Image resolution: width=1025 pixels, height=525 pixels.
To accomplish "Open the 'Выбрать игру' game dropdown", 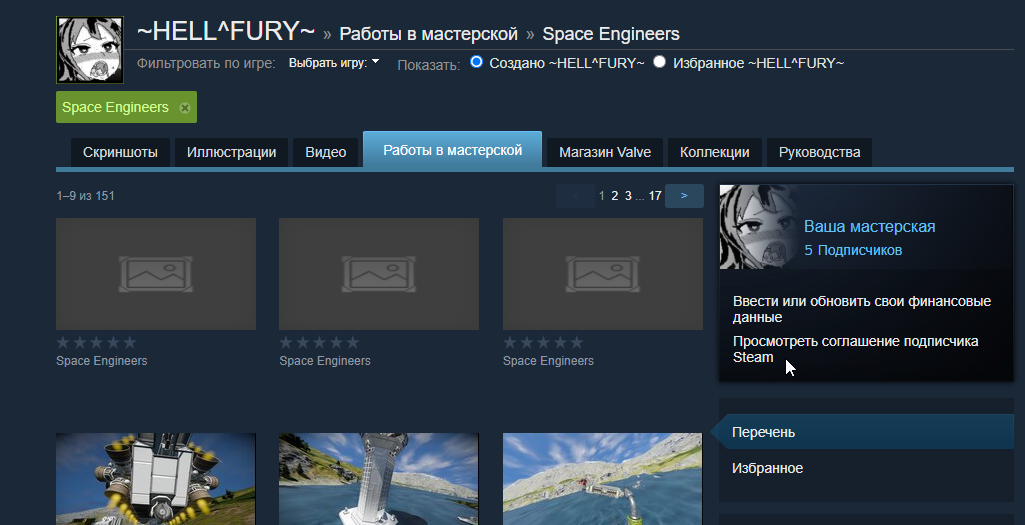I will point(334,63).
